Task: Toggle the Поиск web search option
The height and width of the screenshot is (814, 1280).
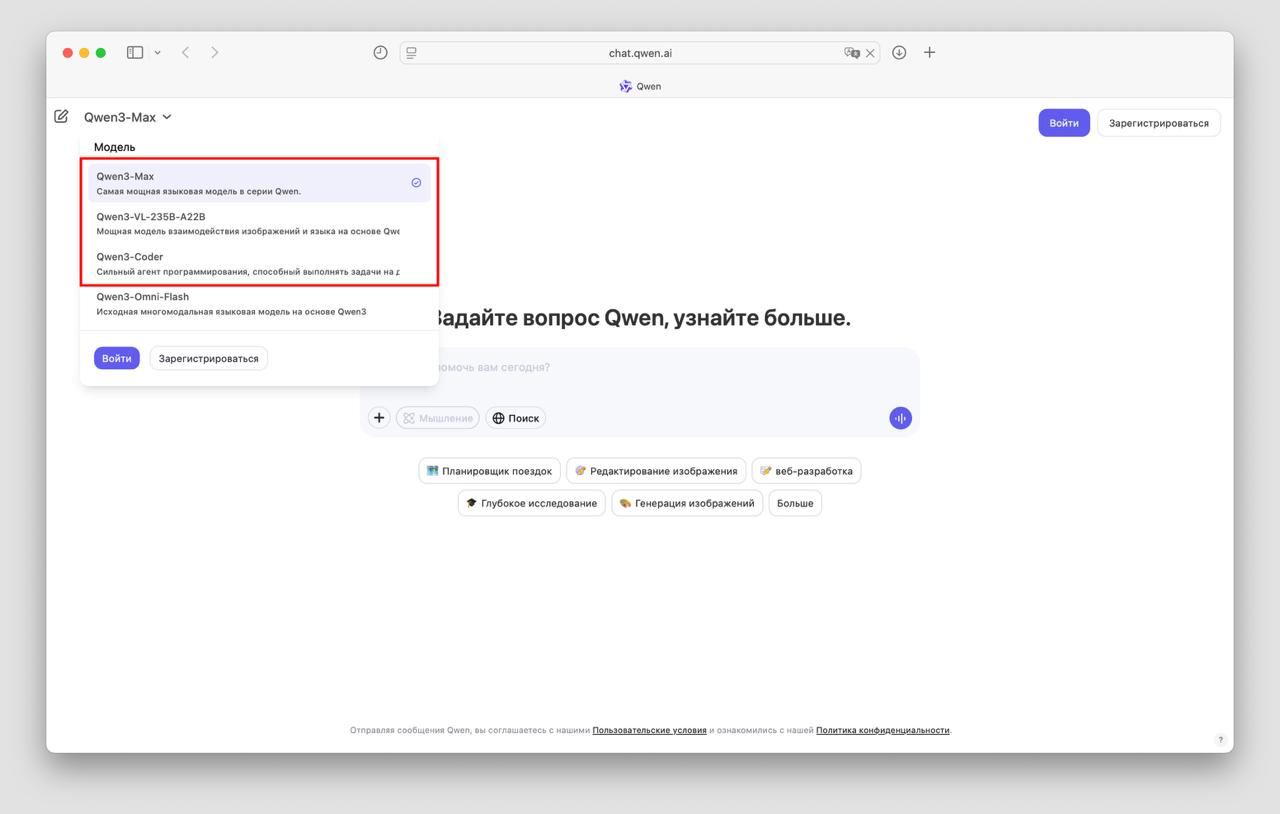Action: (515, 418)
